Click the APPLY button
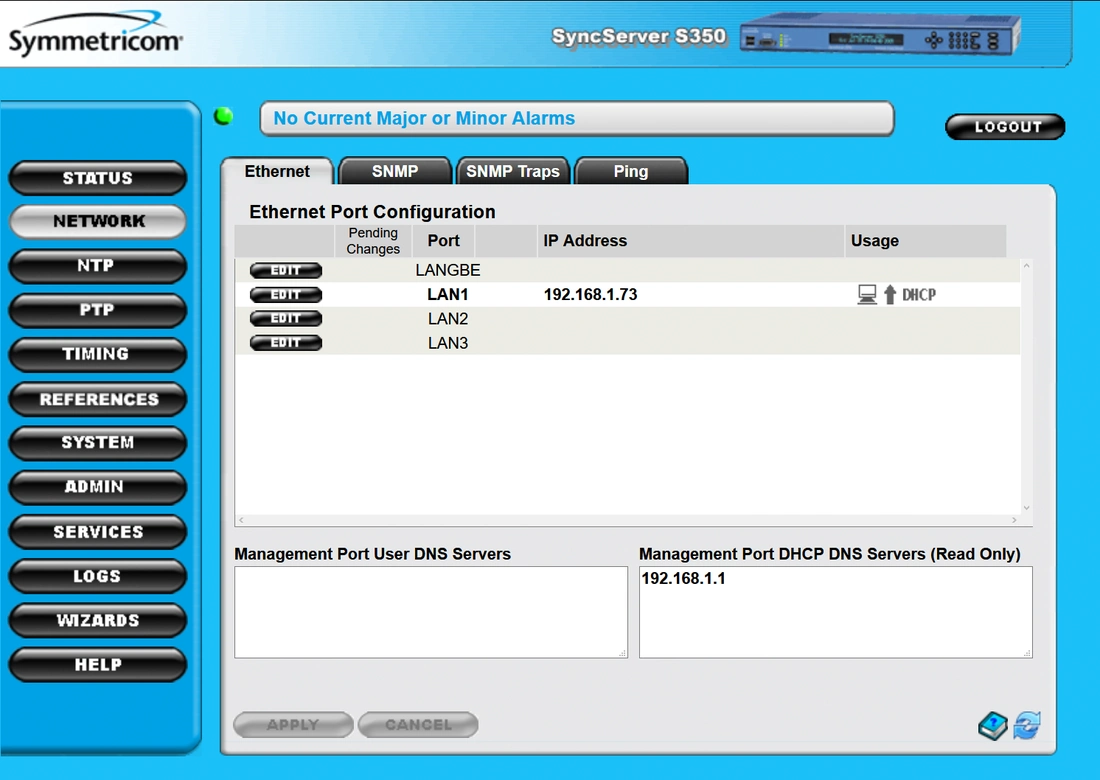The height and width of the screenshot is (780, 1100). tap(293, 725)
